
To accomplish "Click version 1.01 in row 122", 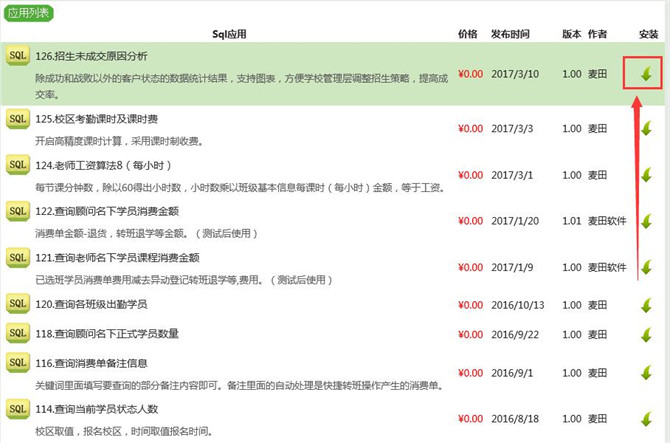I will pos(572,221).
